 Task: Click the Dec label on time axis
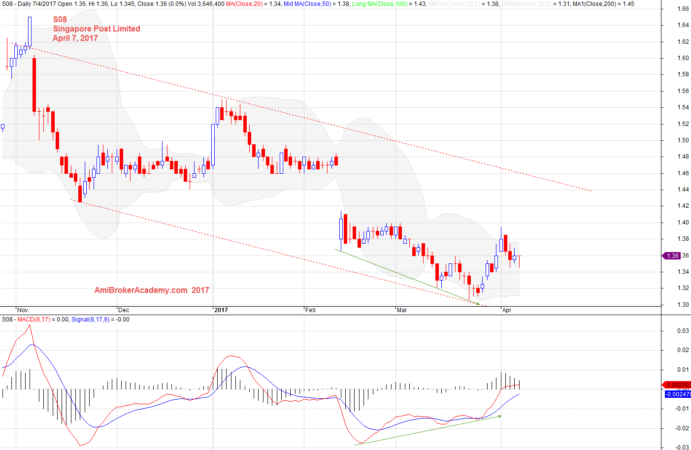click(x=123, y=310)
